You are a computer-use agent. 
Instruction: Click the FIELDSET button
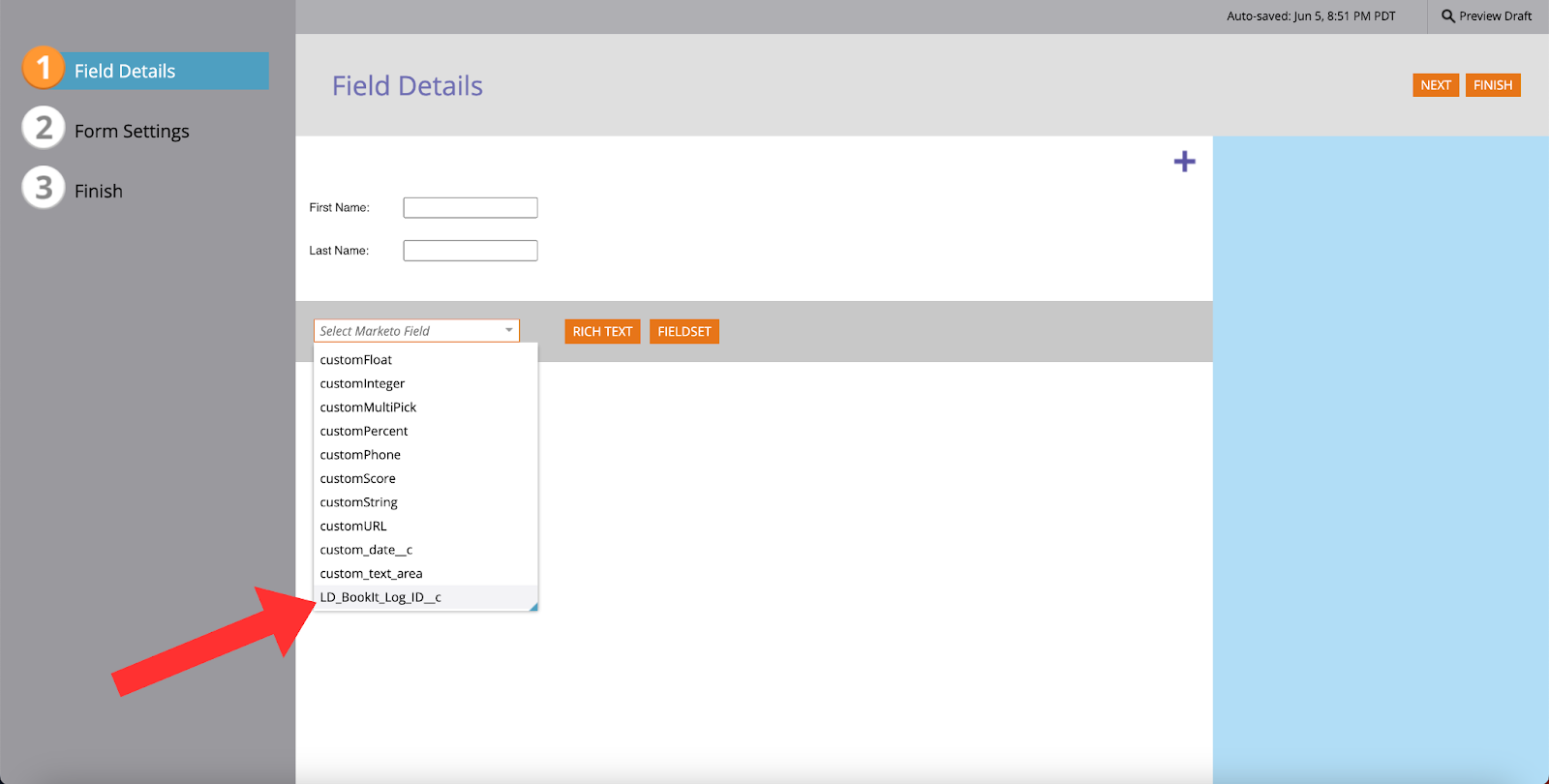[x=683, y=332]
